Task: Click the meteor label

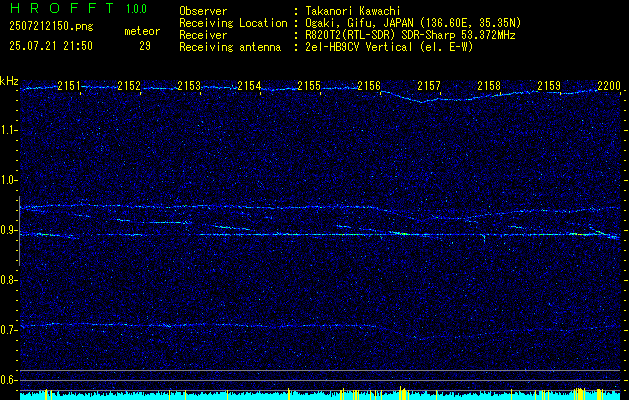Action: point(142,31)
